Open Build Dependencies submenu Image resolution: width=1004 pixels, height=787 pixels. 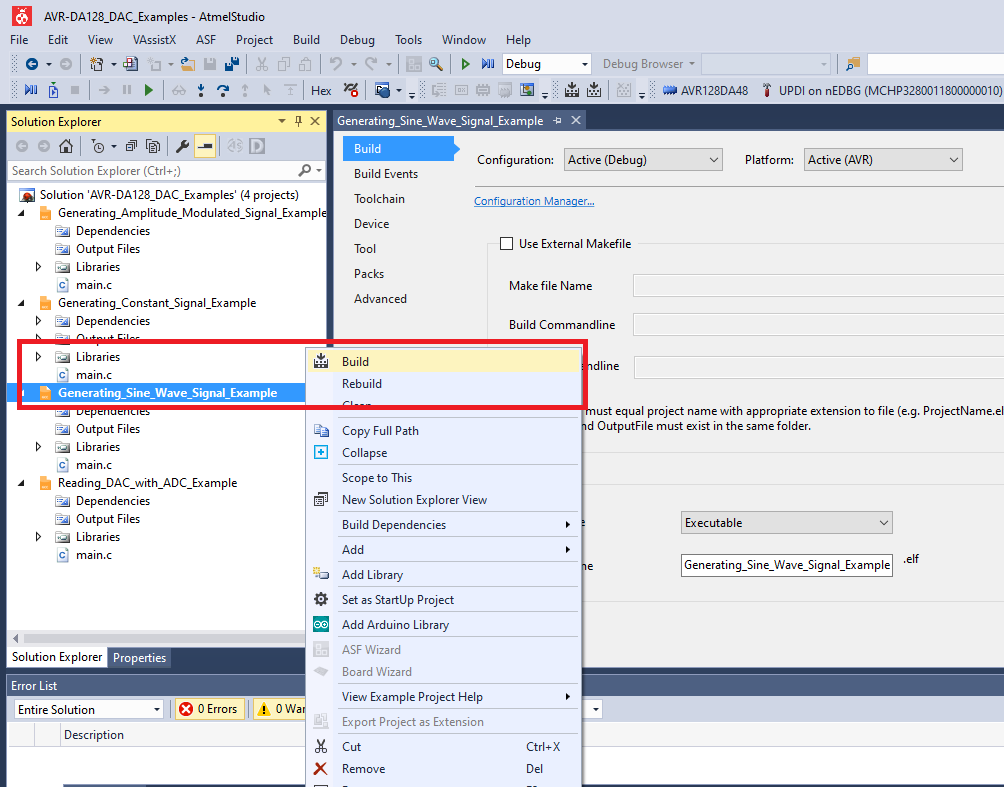click(443, 525)
